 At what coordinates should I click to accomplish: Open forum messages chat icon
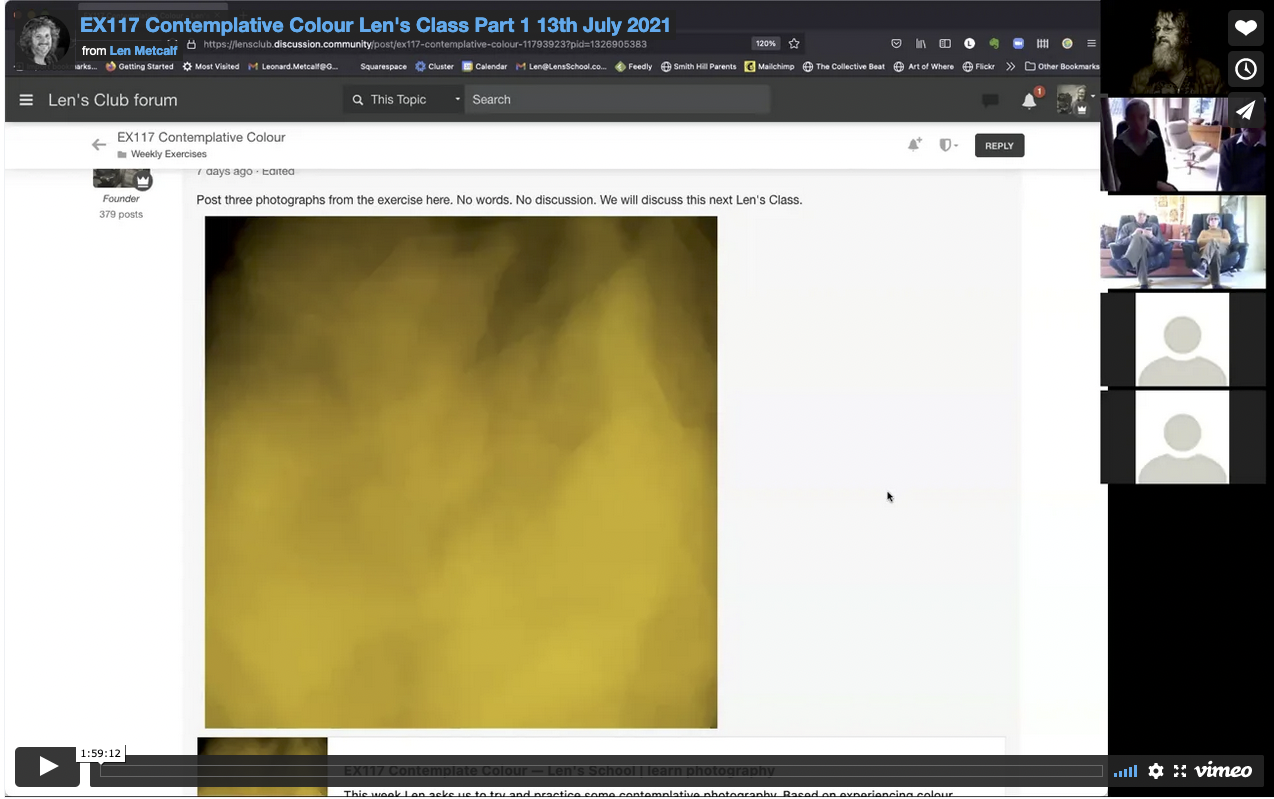[990, 100]
